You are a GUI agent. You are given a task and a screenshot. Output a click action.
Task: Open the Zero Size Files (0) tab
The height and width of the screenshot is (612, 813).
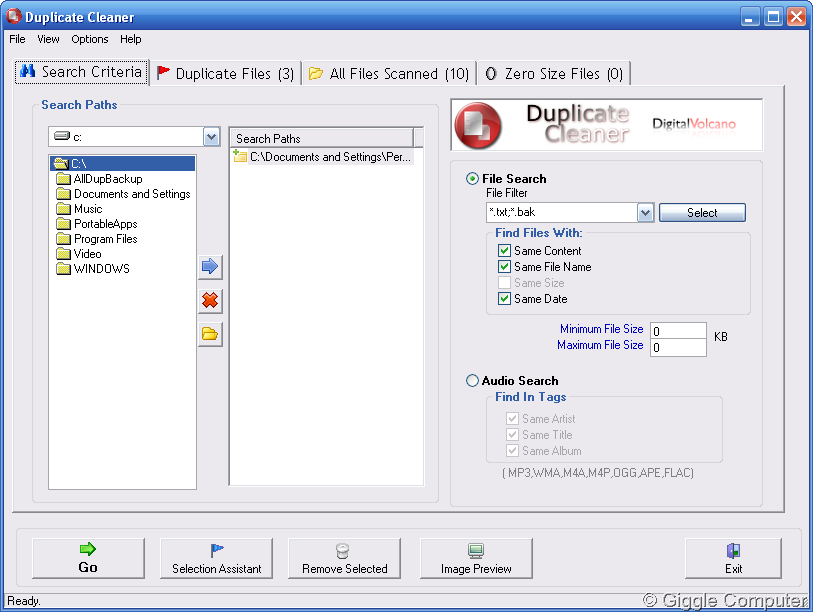point(554,74)
